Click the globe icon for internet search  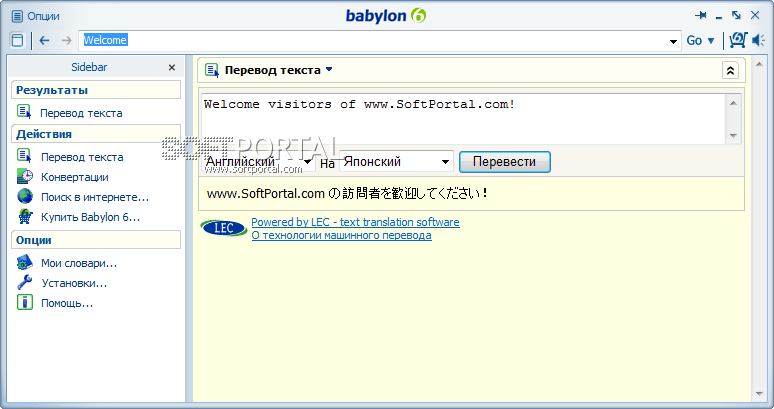tap(25, 196)
